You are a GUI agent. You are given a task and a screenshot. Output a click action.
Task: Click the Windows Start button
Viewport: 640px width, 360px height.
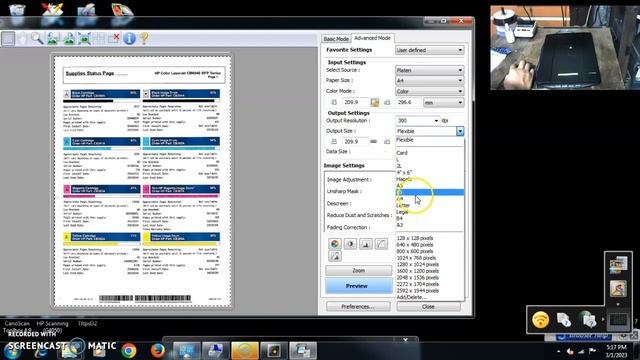[12, 351]
